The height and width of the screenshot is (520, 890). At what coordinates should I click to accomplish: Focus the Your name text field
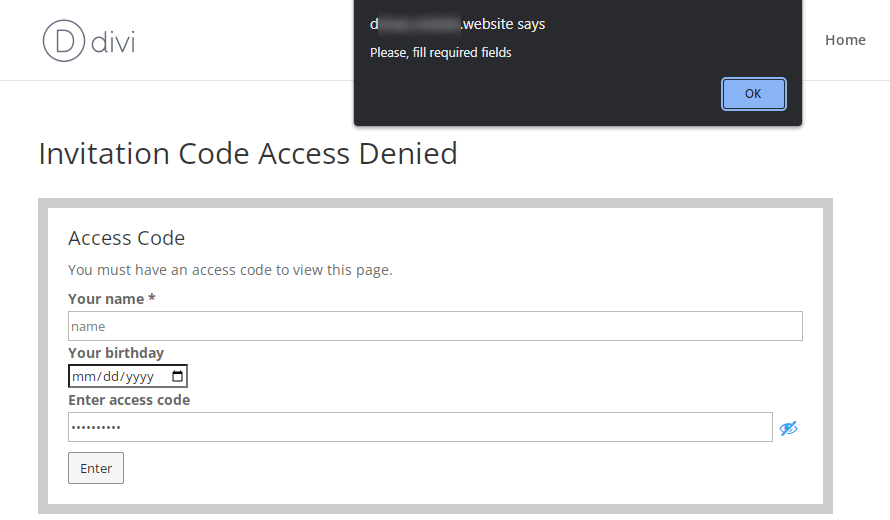click(435, 326)
